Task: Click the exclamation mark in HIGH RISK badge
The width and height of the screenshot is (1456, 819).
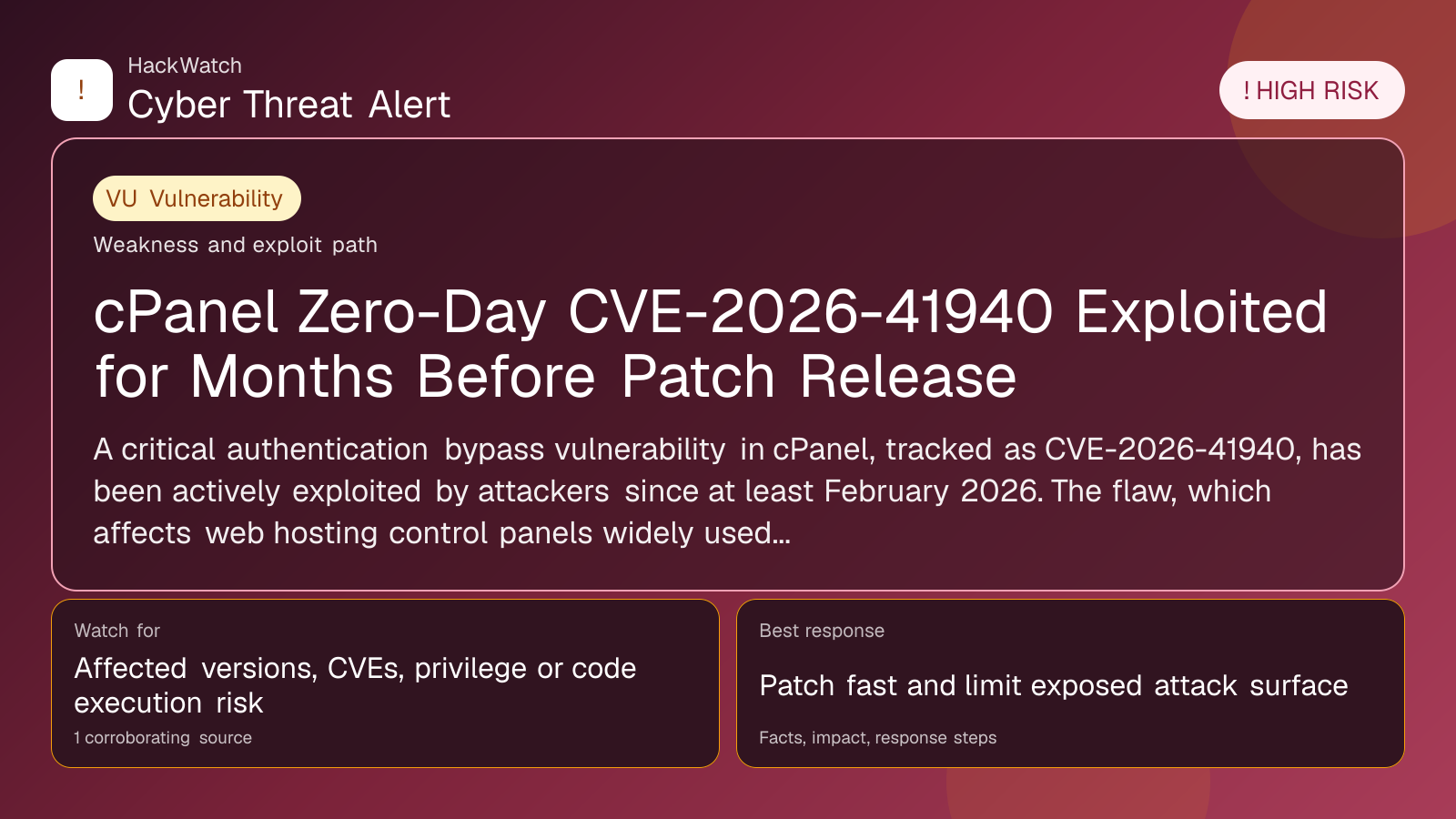Action: [1247, 91]
